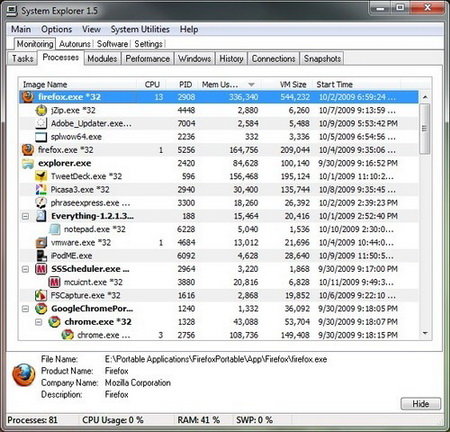Click the Everything-1.2.1.3 process icon
The image size is (450, 432).
41,216
